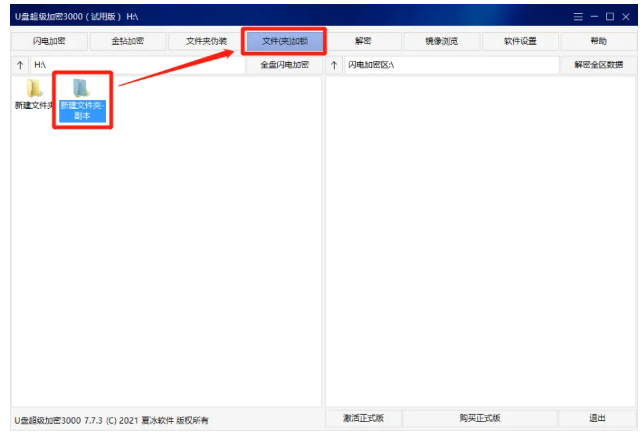Click 激活正式版 at the bottom

point(363,418)
